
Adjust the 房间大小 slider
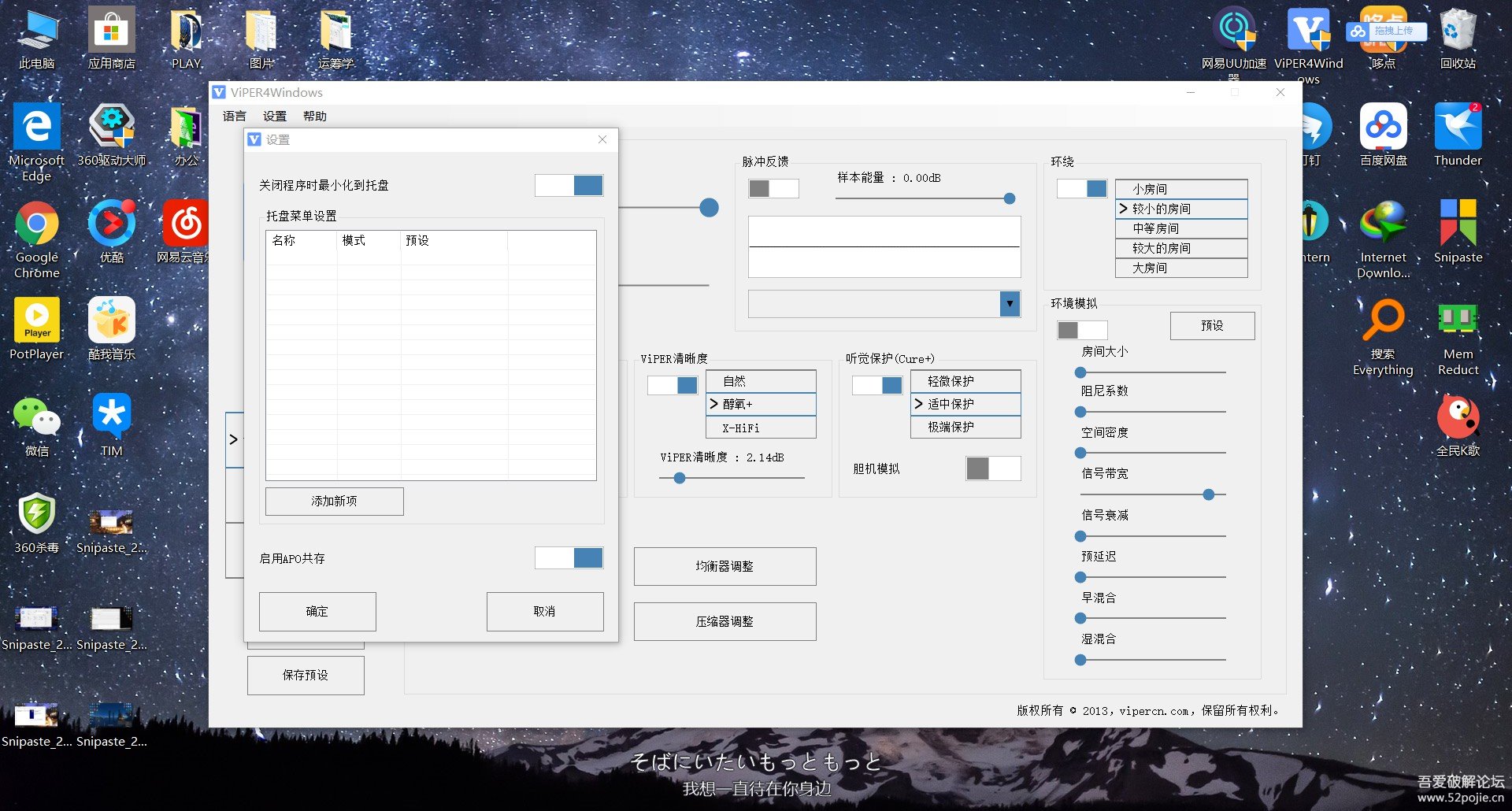click(x=1080, y=372)
